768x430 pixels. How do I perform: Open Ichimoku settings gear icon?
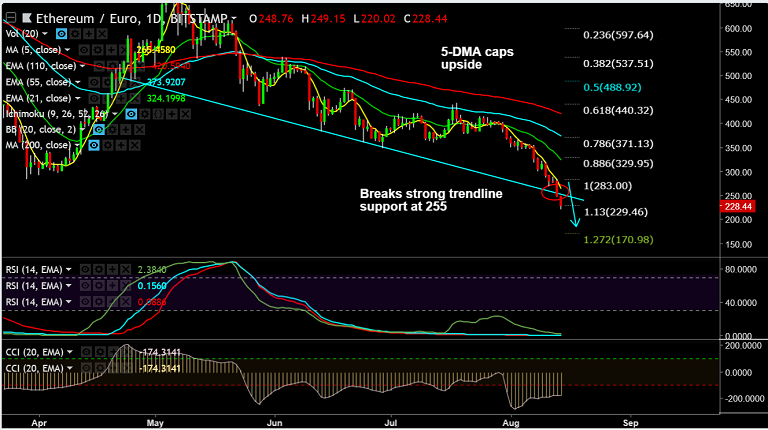point(145,114)
